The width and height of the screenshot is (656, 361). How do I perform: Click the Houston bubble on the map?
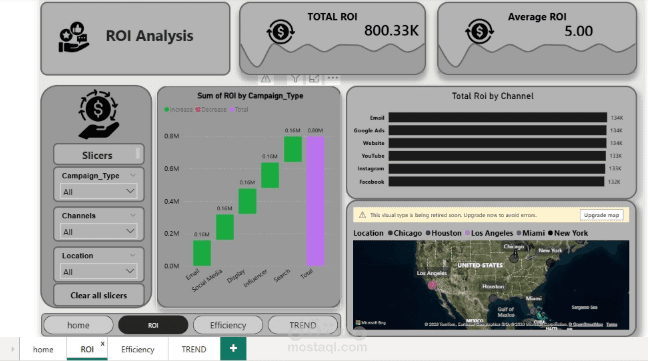[x=493, y=299]
